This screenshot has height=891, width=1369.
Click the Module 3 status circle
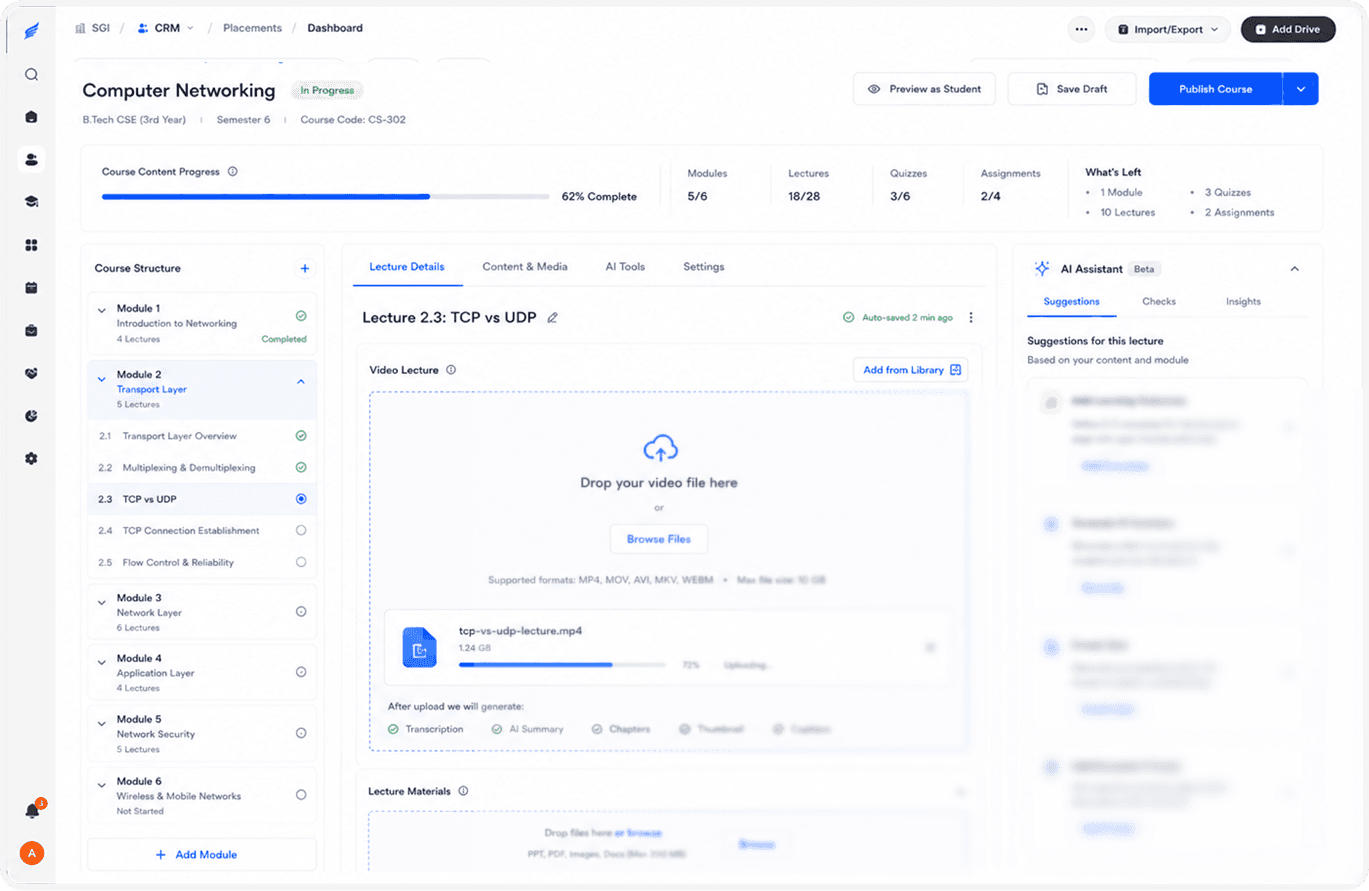tap(301, 611)
